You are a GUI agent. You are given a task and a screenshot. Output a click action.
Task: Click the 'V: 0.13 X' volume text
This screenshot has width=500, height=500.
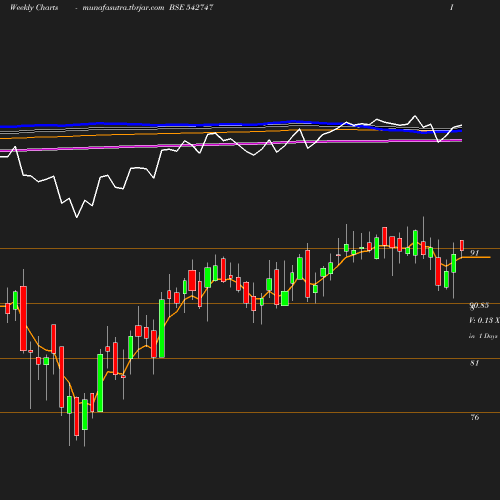pyautogui.click(x=484, y=321)
